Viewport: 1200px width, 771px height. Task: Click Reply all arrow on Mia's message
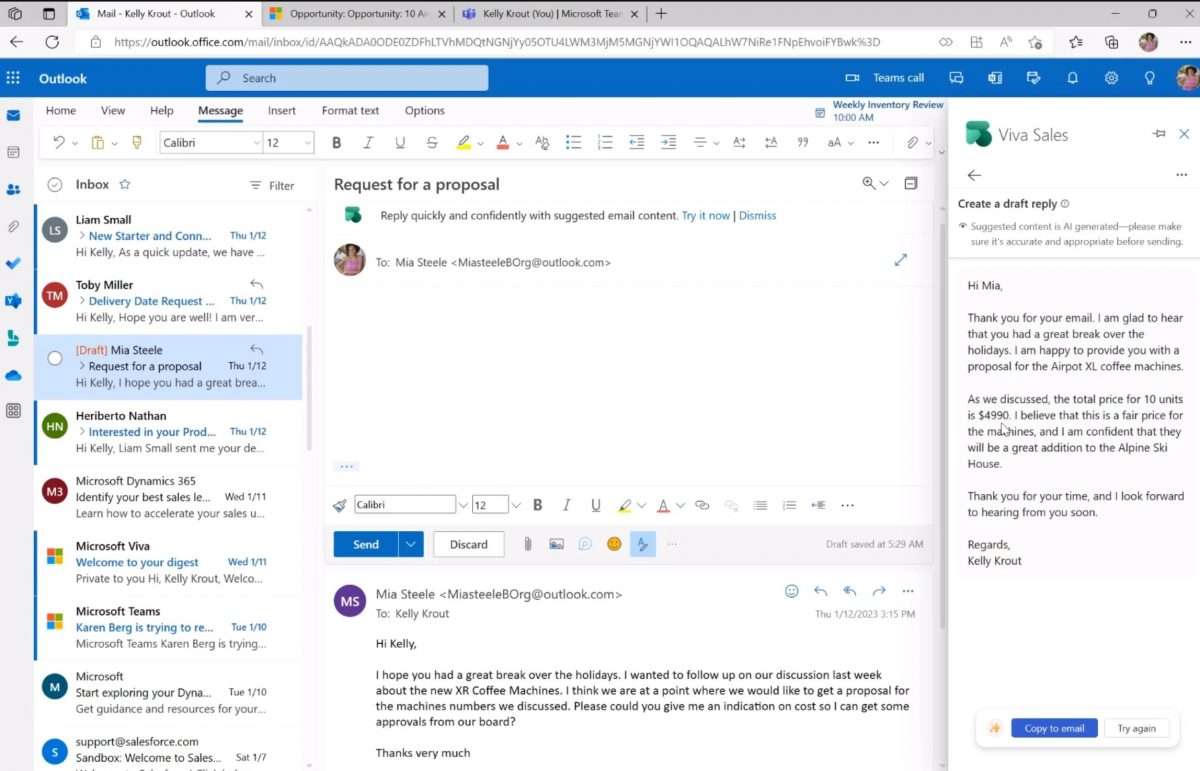point(850,591)
